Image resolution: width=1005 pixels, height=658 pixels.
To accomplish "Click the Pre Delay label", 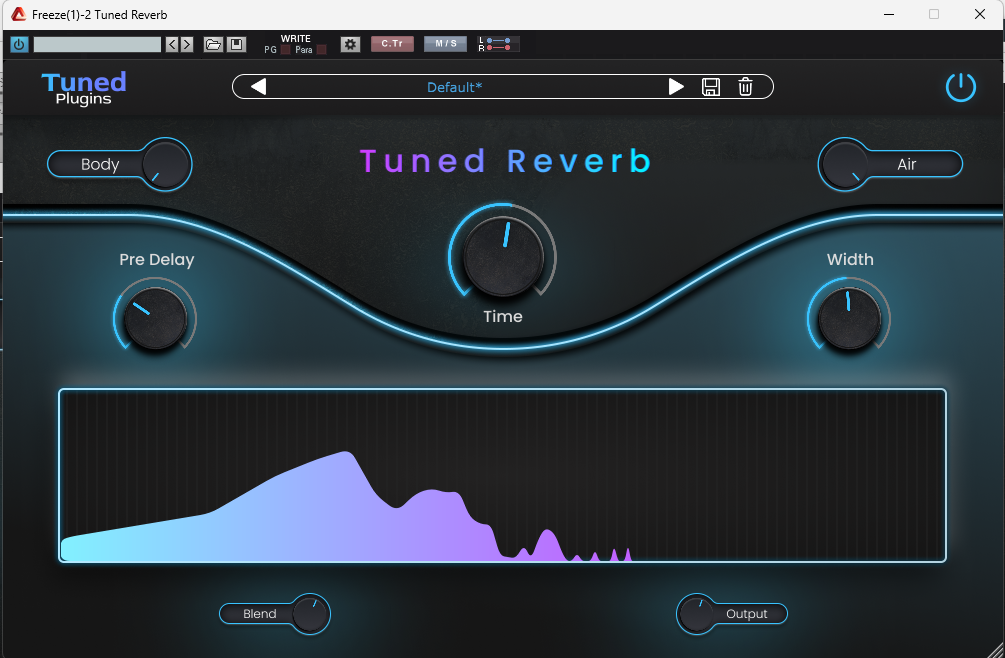I will [156, 259].
